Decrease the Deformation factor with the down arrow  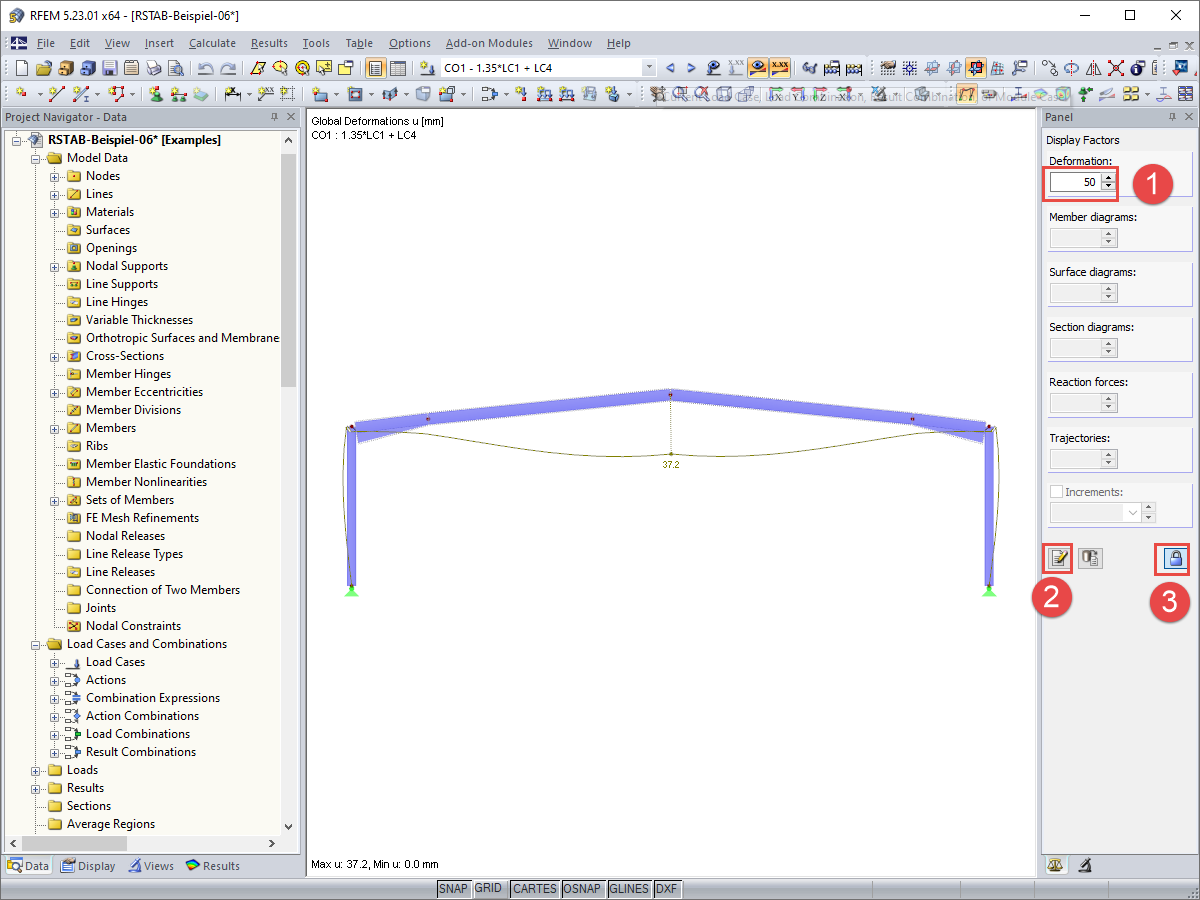pyautogui.click(x=1108, y=188)
